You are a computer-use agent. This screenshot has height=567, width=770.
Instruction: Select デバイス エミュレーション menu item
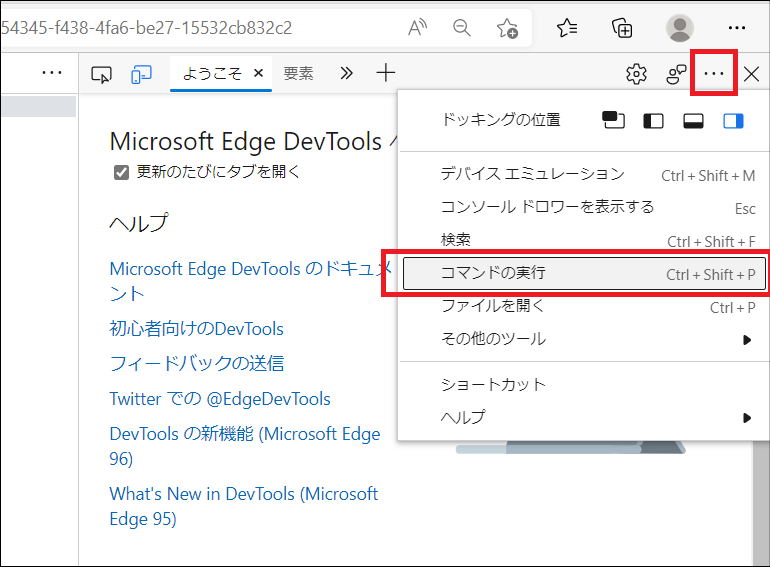pyautogui.click(x=583, y=174)
